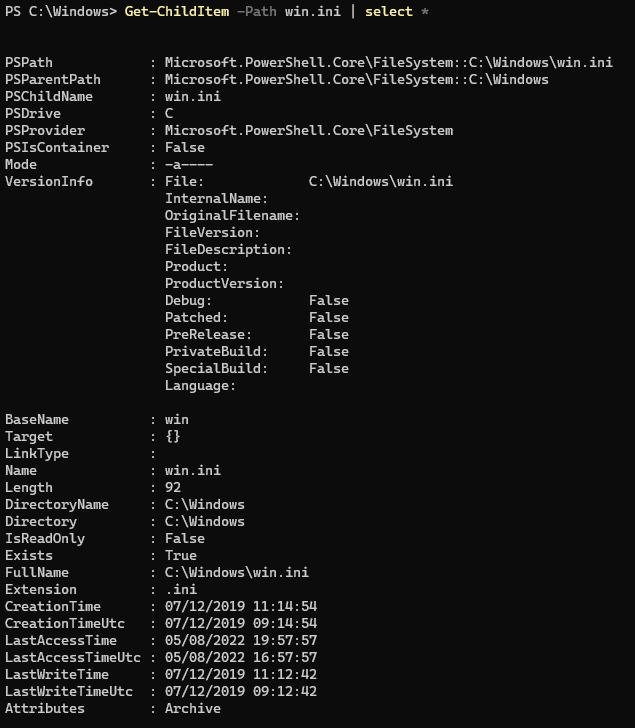The width and height of the screenshot is (635, 728).
Task: Click the select keyword in the command
Action: (x=389, y=12)
